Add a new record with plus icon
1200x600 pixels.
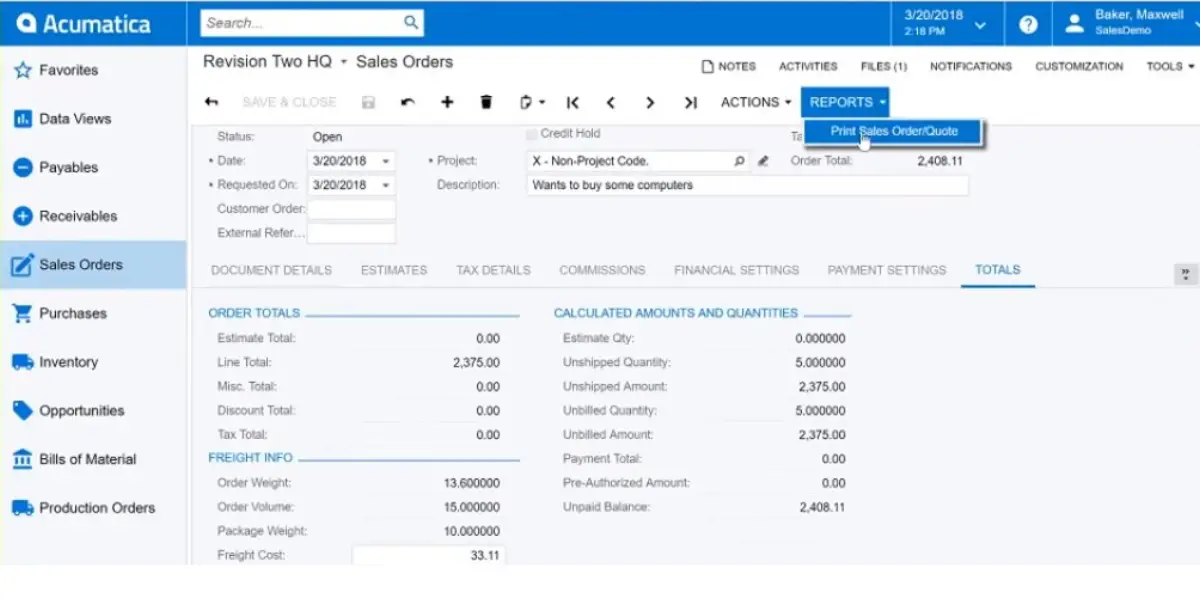click(x=447, y=102)
